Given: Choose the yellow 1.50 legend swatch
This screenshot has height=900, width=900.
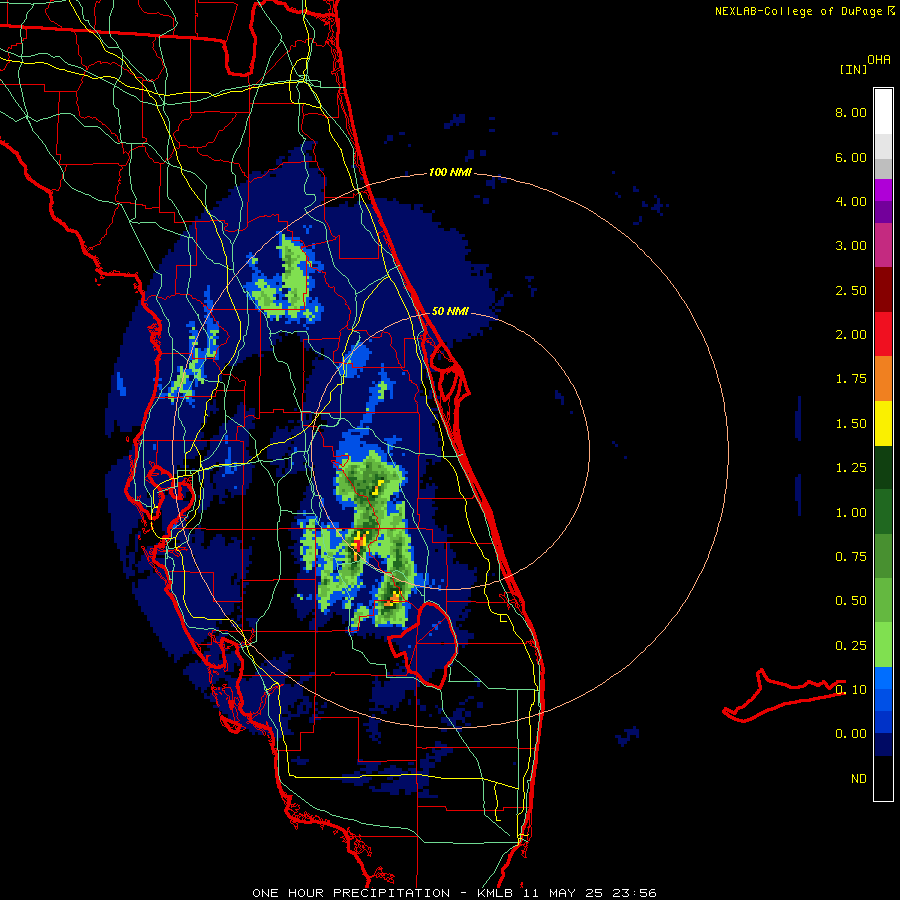Looking at the screenshot, I should (x=883, y=423).
